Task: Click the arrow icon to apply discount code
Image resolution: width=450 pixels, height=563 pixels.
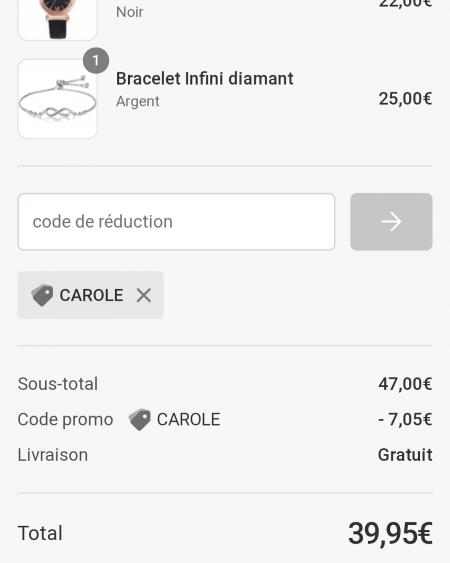Action: tap(391, 222)
